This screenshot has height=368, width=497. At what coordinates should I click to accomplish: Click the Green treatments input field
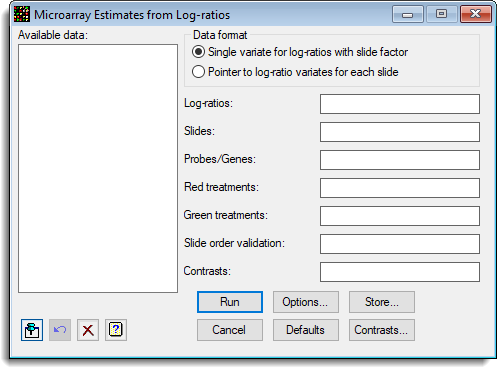tap(400, 216)
